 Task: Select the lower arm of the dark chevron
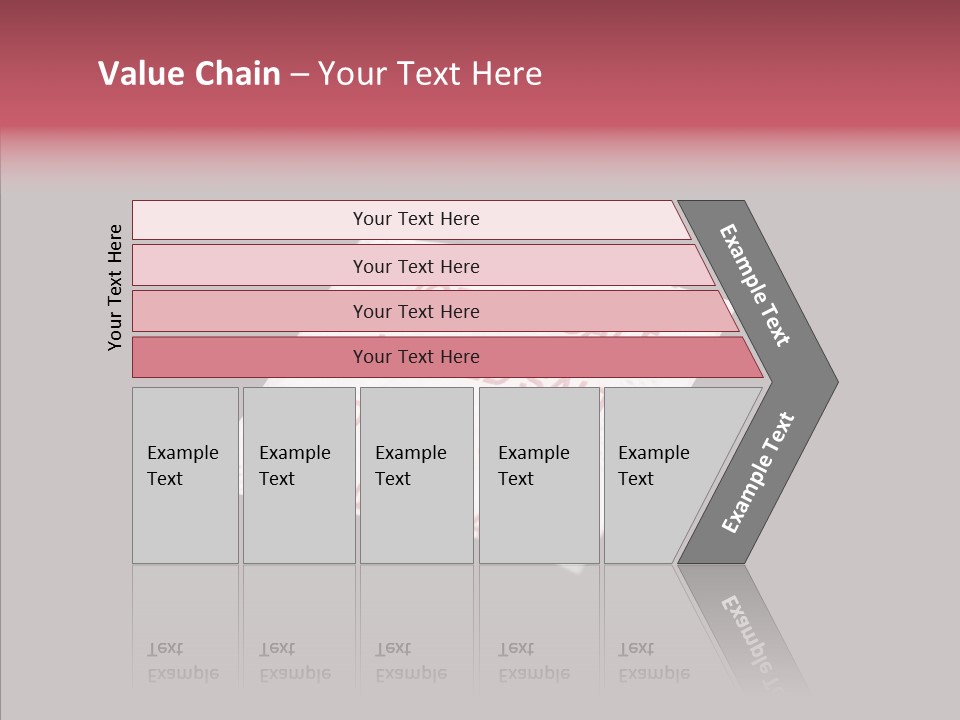[757, 472]
